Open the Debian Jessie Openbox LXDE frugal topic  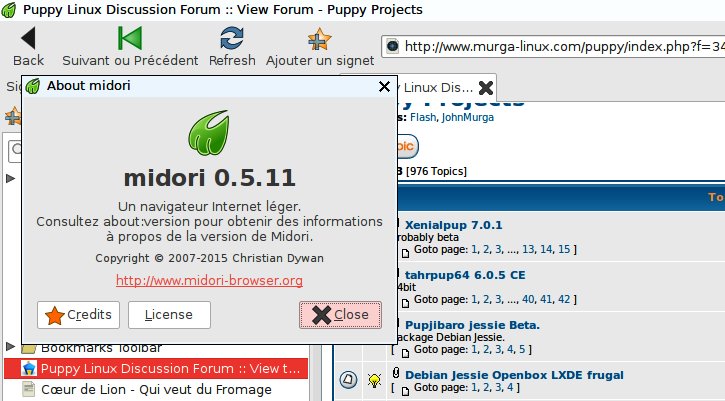click(x=514, y=375)
